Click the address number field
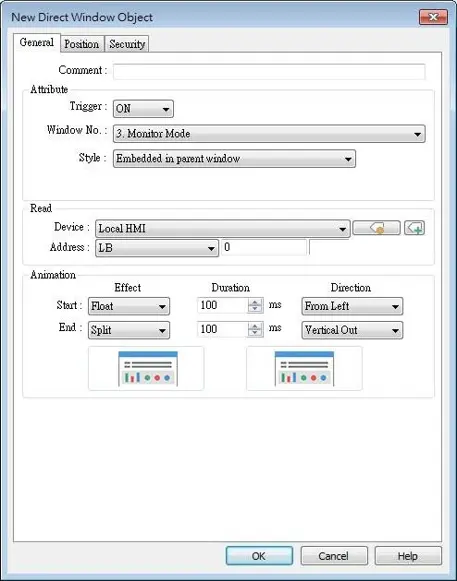The height and width of the screenshot is (581, 457). (264, 247)
